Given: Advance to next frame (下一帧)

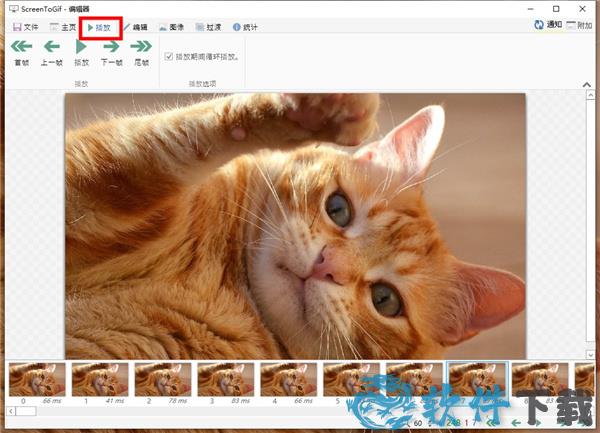Looking at the screenshot, I should [111, 48].
